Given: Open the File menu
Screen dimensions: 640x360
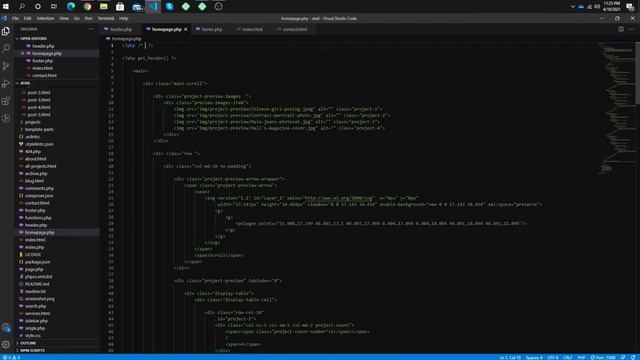Looking at the screenshot, I should click(15, 18).
